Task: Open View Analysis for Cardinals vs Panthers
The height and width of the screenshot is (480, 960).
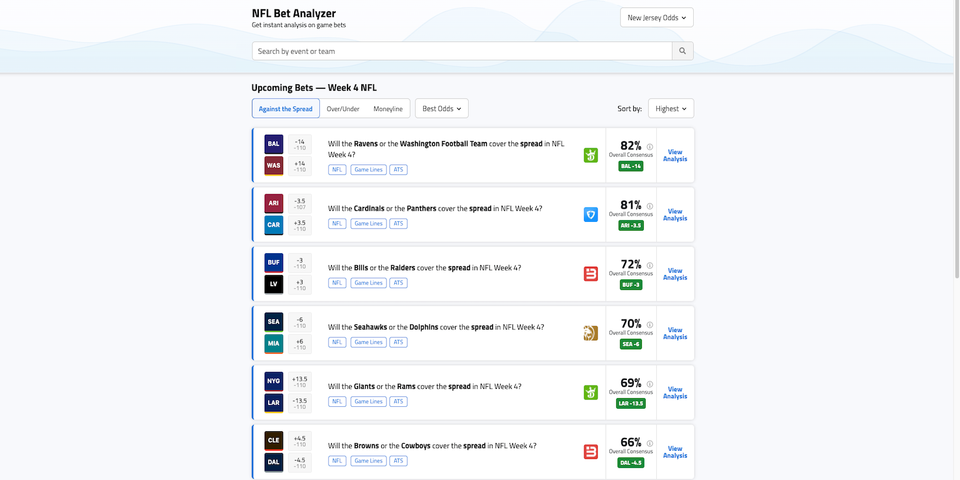Action: [x=675, y=214]
